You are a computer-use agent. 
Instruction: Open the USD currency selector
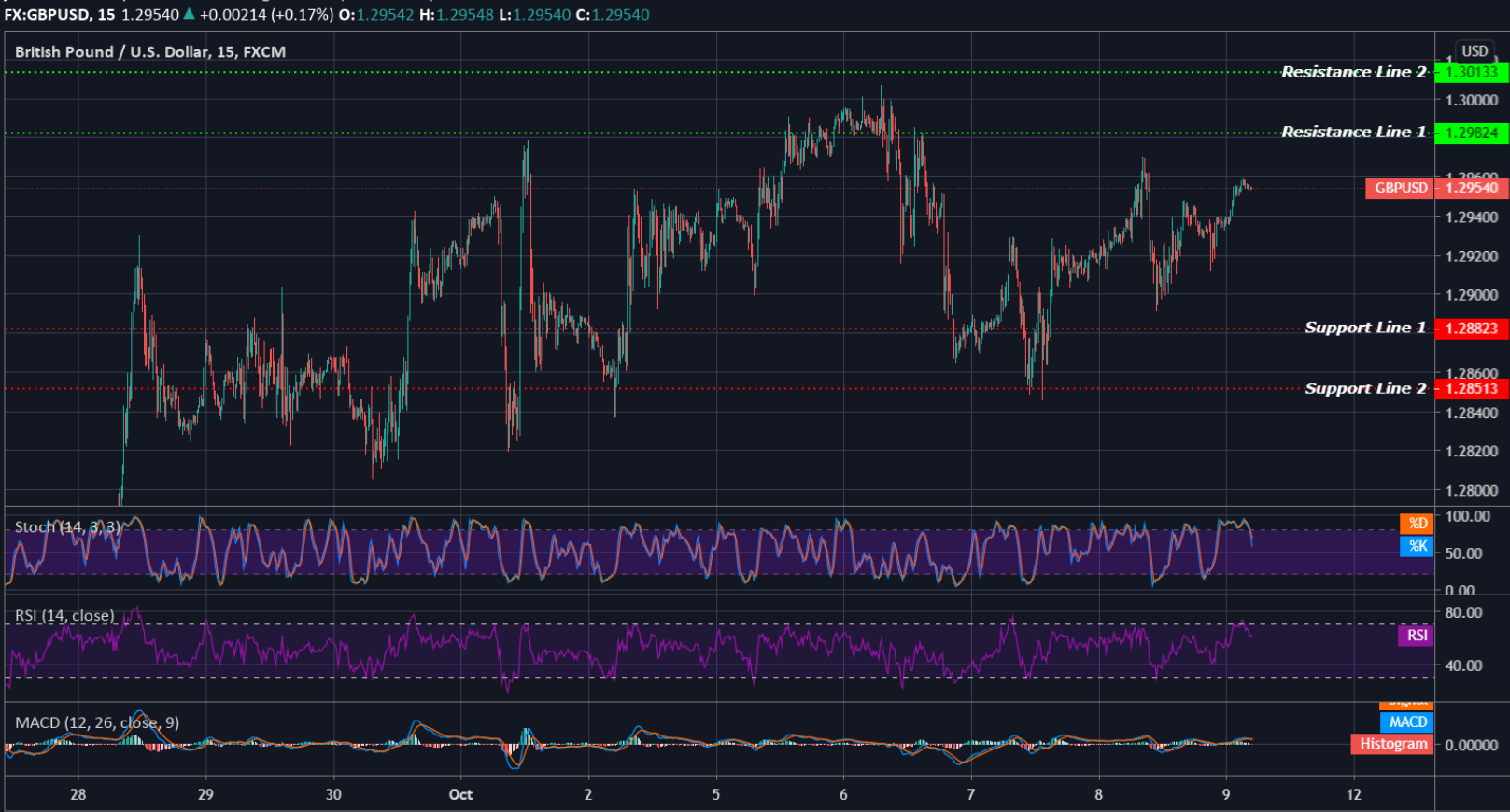[x=1475, y=51]
